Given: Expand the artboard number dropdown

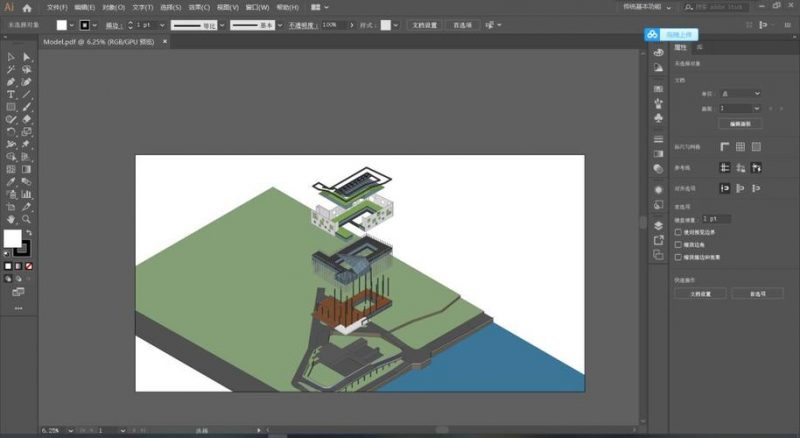Looking at the screenshot, I should click(740, 108).
